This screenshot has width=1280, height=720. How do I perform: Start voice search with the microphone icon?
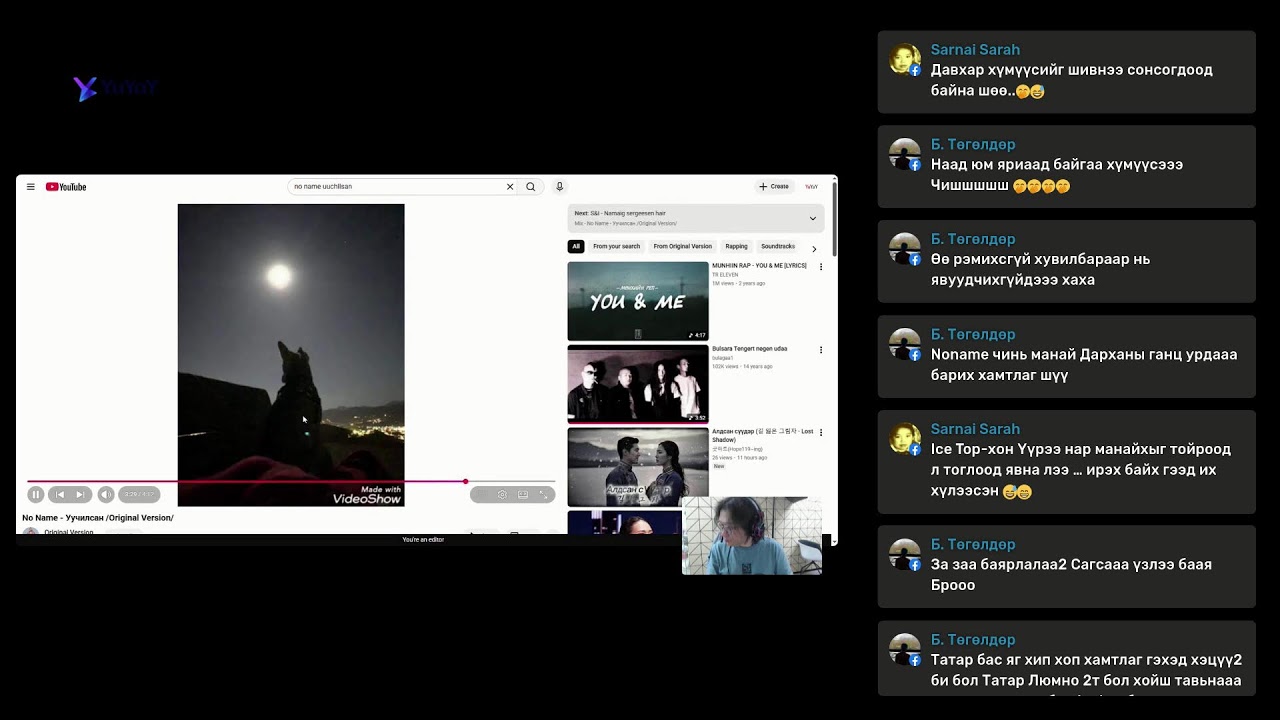point(560,187)
